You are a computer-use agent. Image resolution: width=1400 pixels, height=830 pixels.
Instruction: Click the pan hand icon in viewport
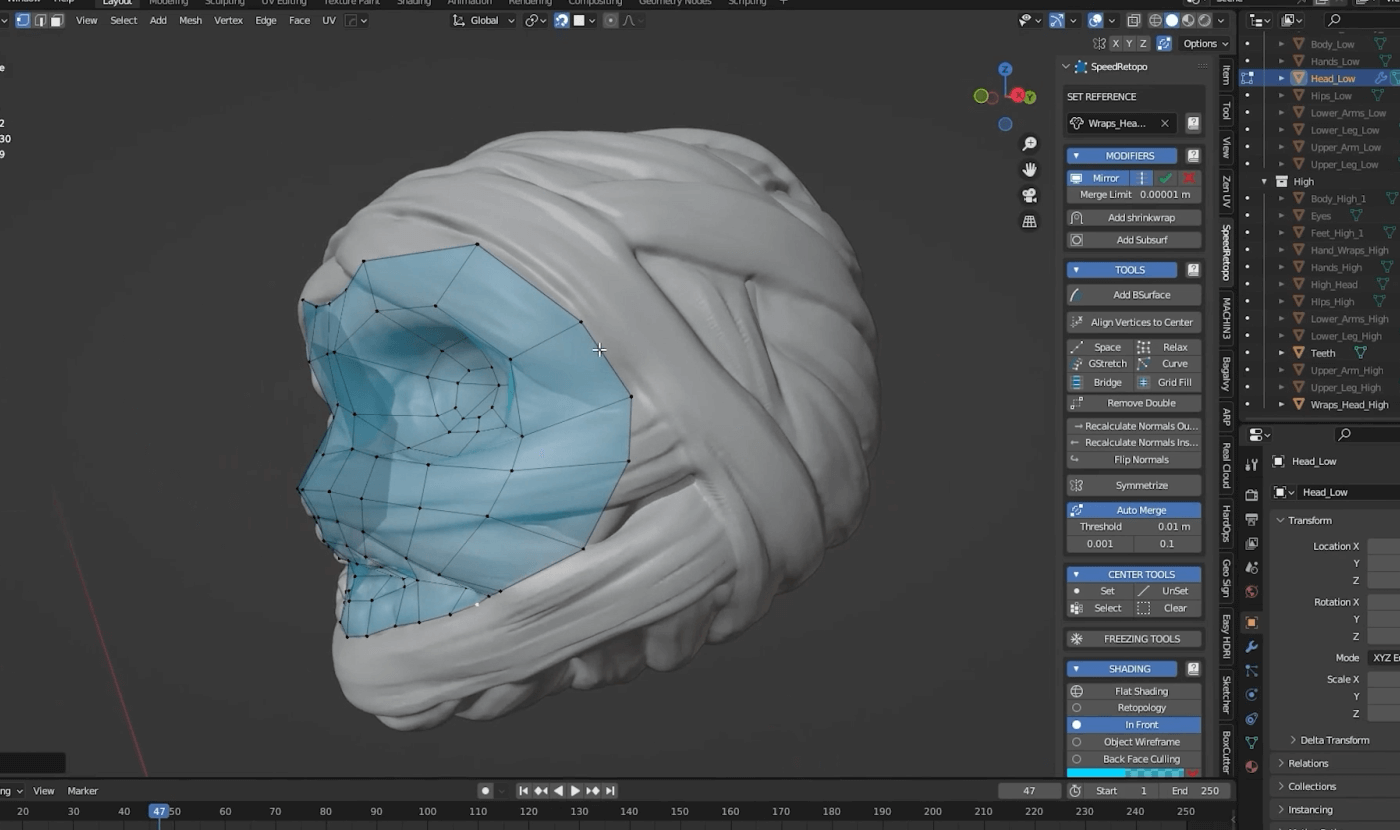pos(1029,170)
